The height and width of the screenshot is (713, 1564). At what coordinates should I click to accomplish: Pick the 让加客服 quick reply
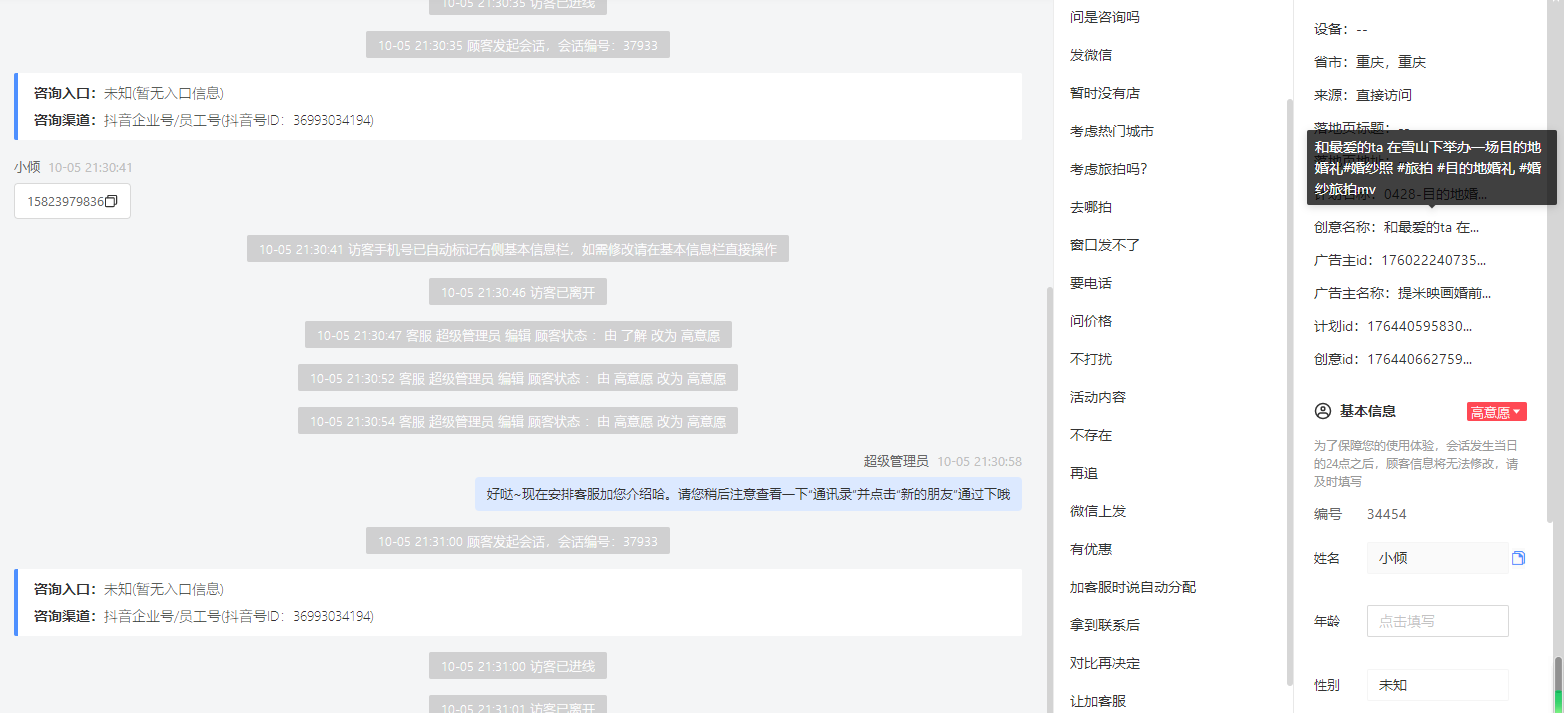pyautogui.click(x=1098, y=701)
